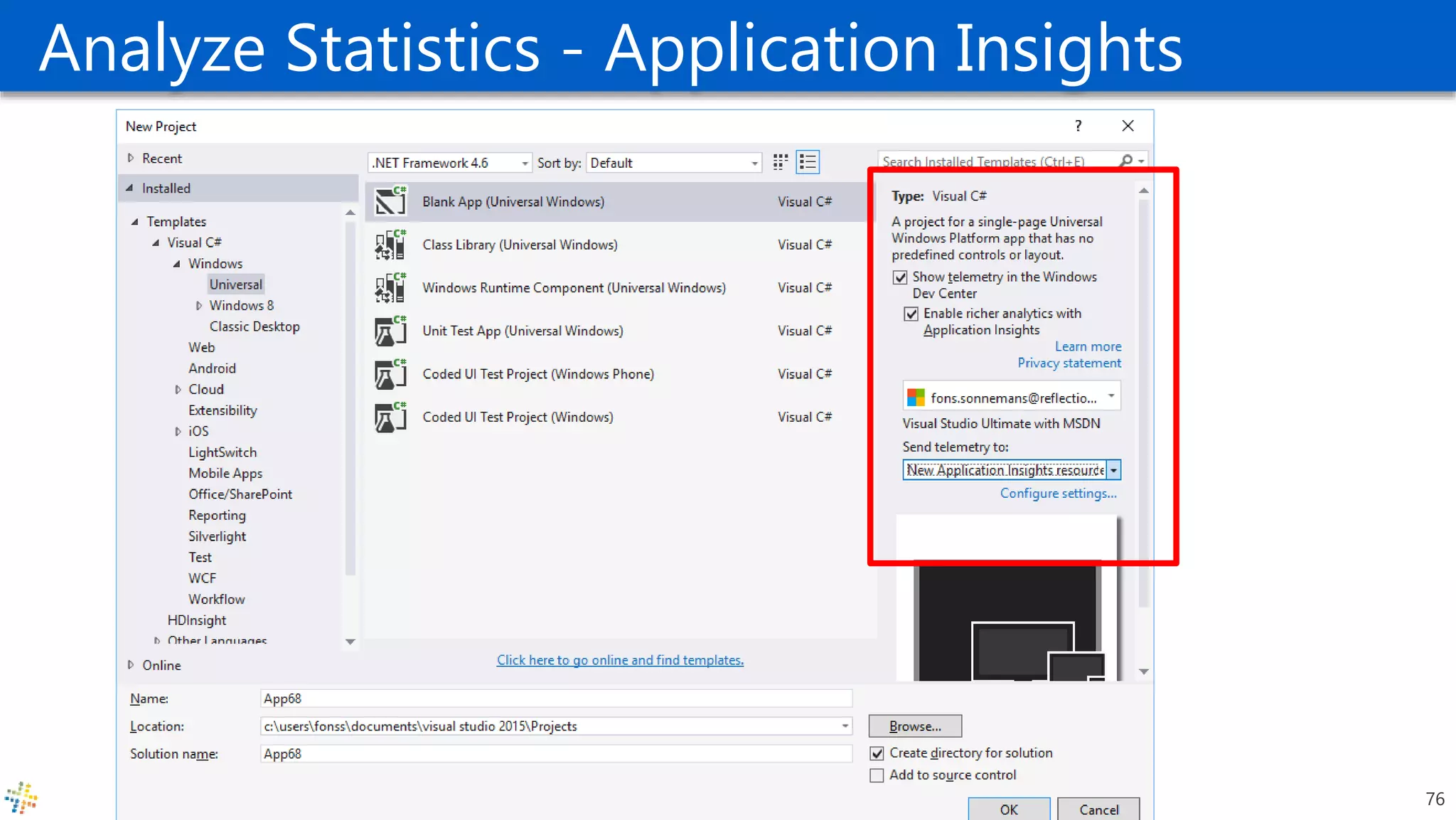Expand the Cloud tree node
The image size is (1456, 820).
click(178, 390)
